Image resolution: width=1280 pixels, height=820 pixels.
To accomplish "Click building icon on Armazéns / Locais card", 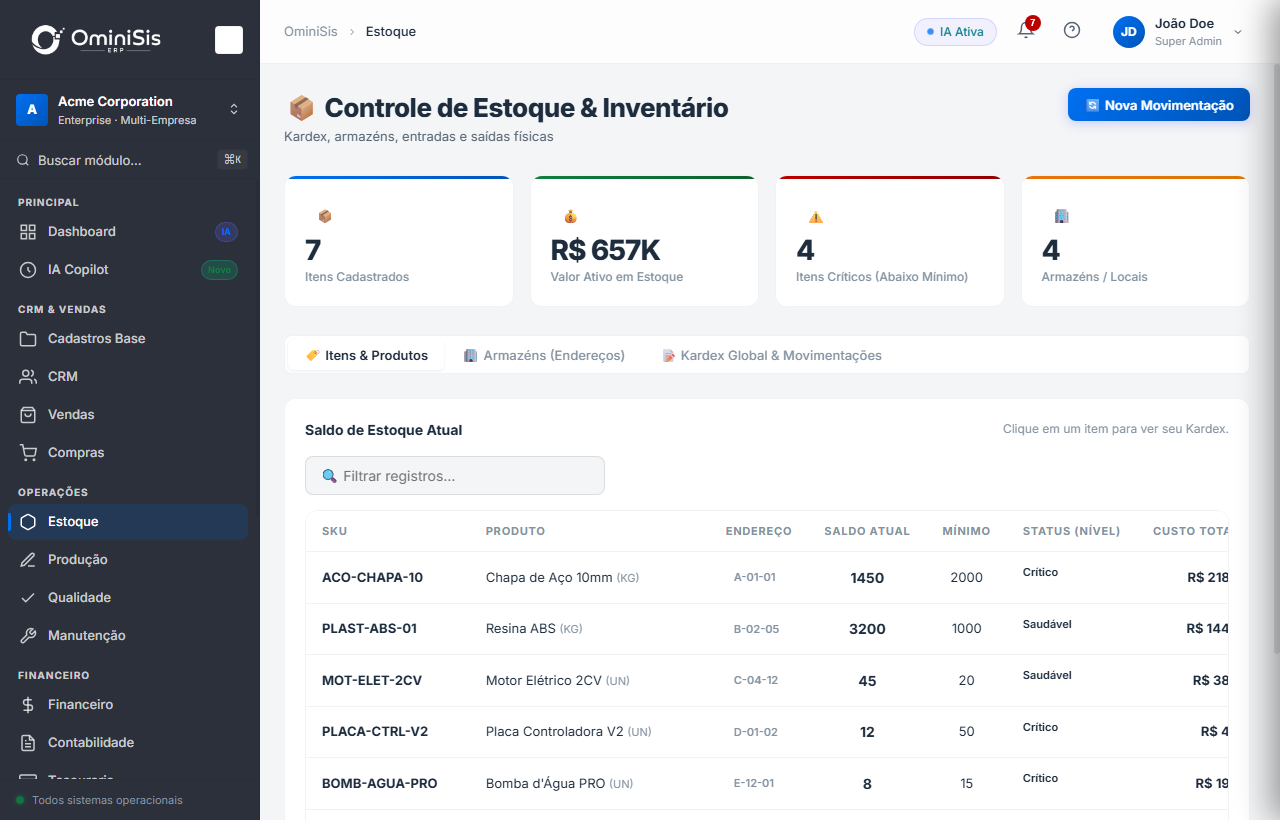I will pos(1061,216).
